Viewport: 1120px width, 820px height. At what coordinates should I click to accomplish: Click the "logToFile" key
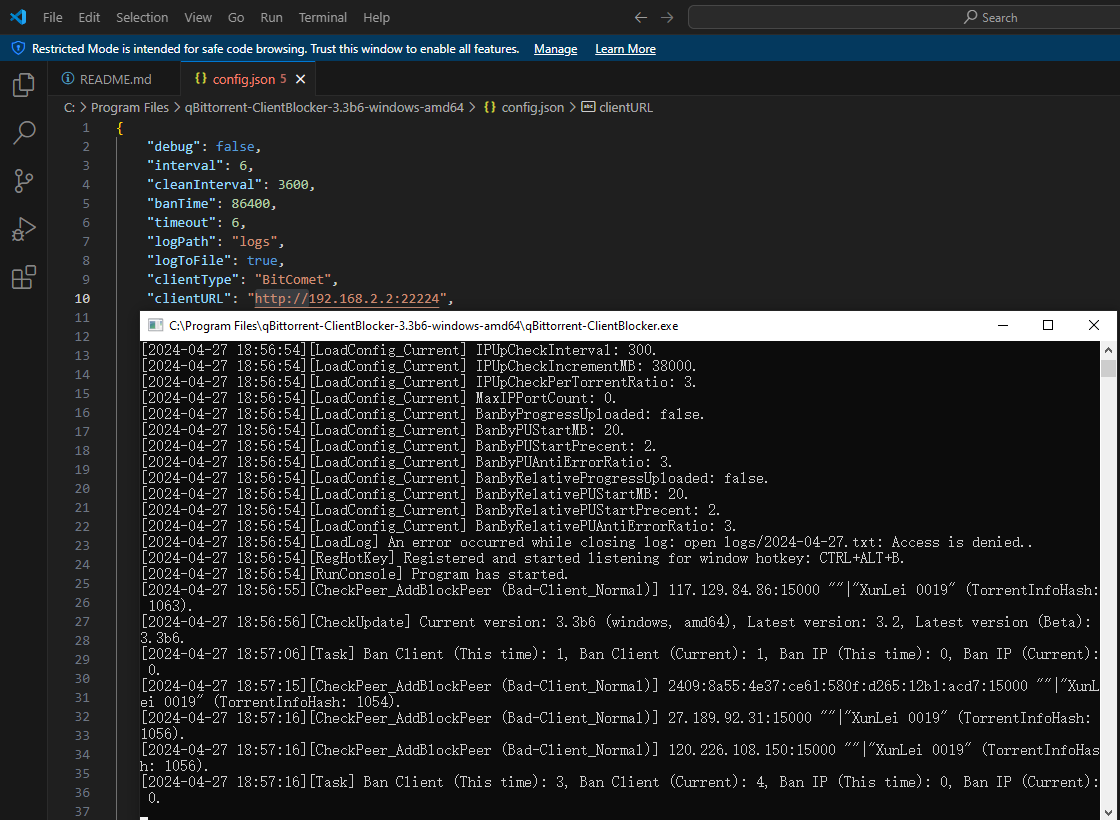[189, 261]
